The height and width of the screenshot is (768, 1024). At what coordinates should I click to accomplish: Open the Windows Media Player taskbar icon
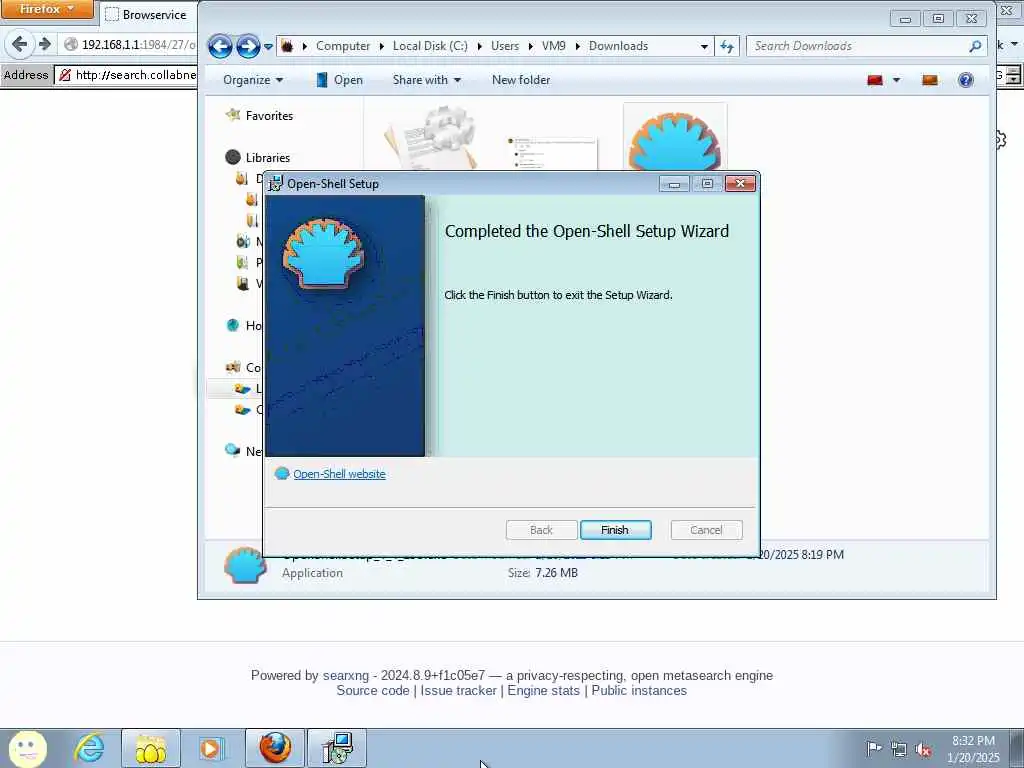211,748
